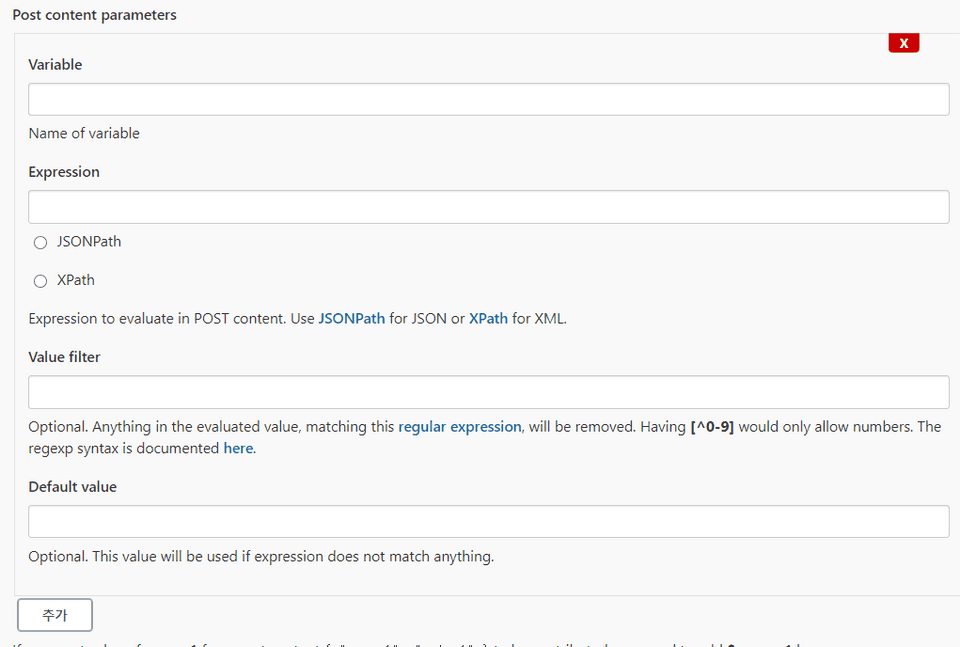Click the Expression field label
The image size is (960, 647).
(64, 172)
